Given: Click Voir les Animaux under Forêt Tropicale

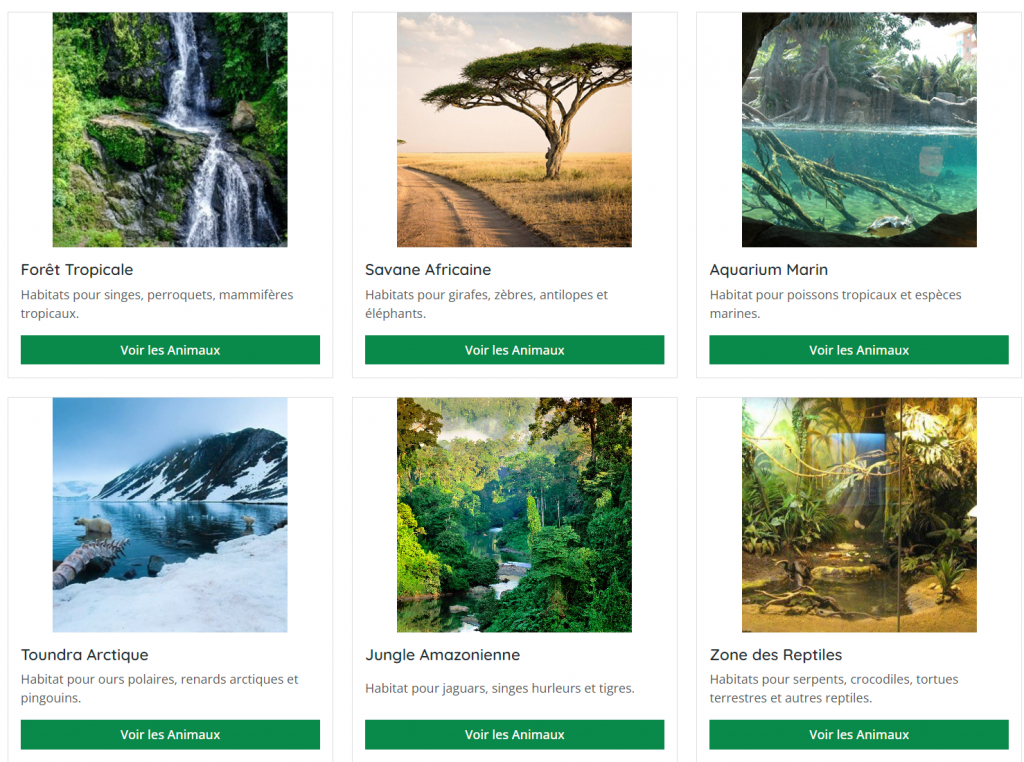Looking at the screenshot, I should pyautogui.click(x=170, y=350).
